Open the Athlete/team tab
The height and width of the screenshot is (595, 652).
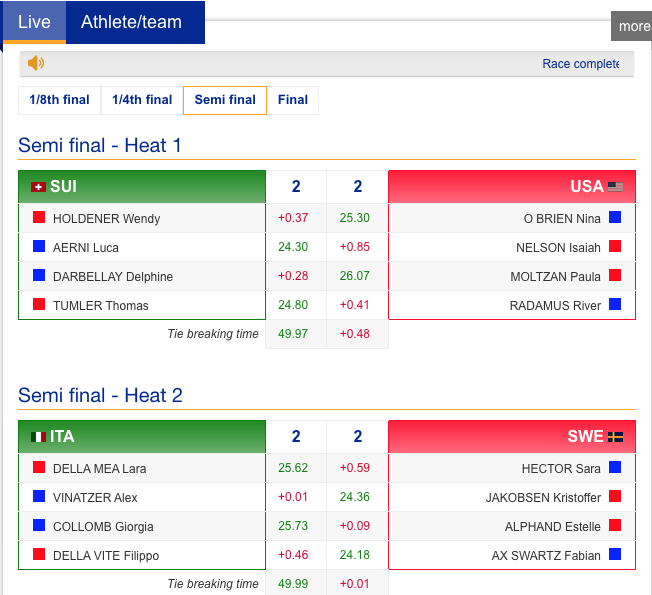coord(131,22)
